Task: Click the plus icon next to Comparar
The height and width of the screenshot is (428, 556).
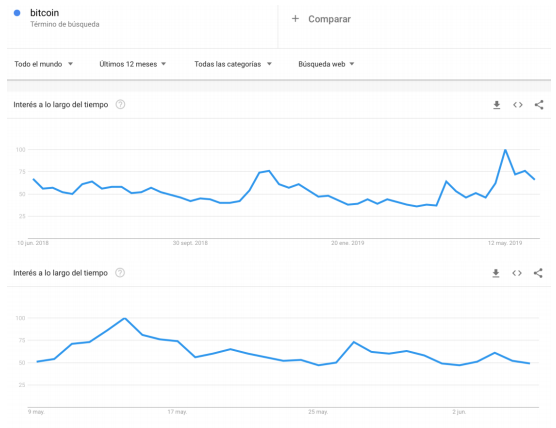Action: click(295, 19)
